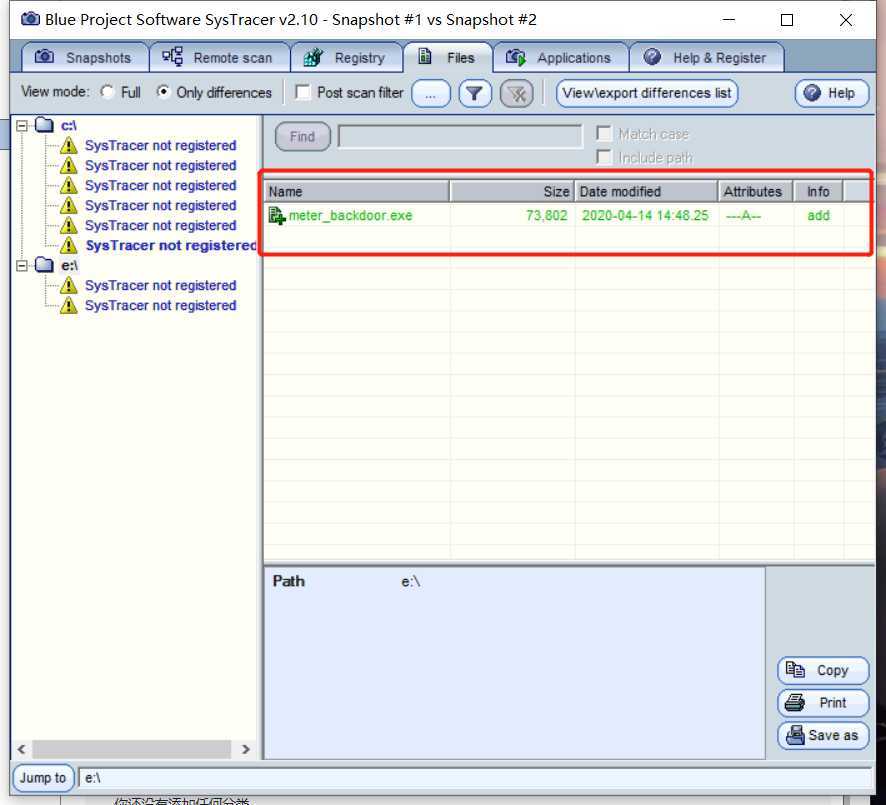Select the c:\ folder icon

coord(44,125)
